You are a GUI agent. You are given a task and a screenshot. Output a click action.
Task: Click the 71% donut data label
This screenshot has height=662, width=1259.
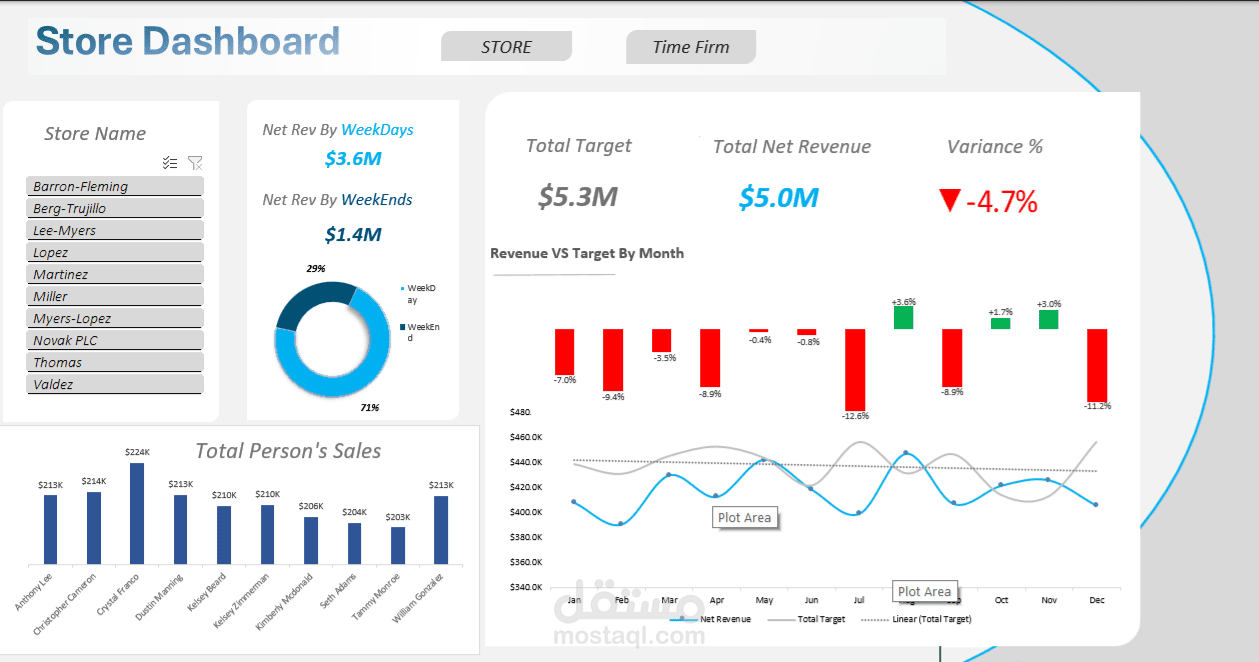coord(370,408)
